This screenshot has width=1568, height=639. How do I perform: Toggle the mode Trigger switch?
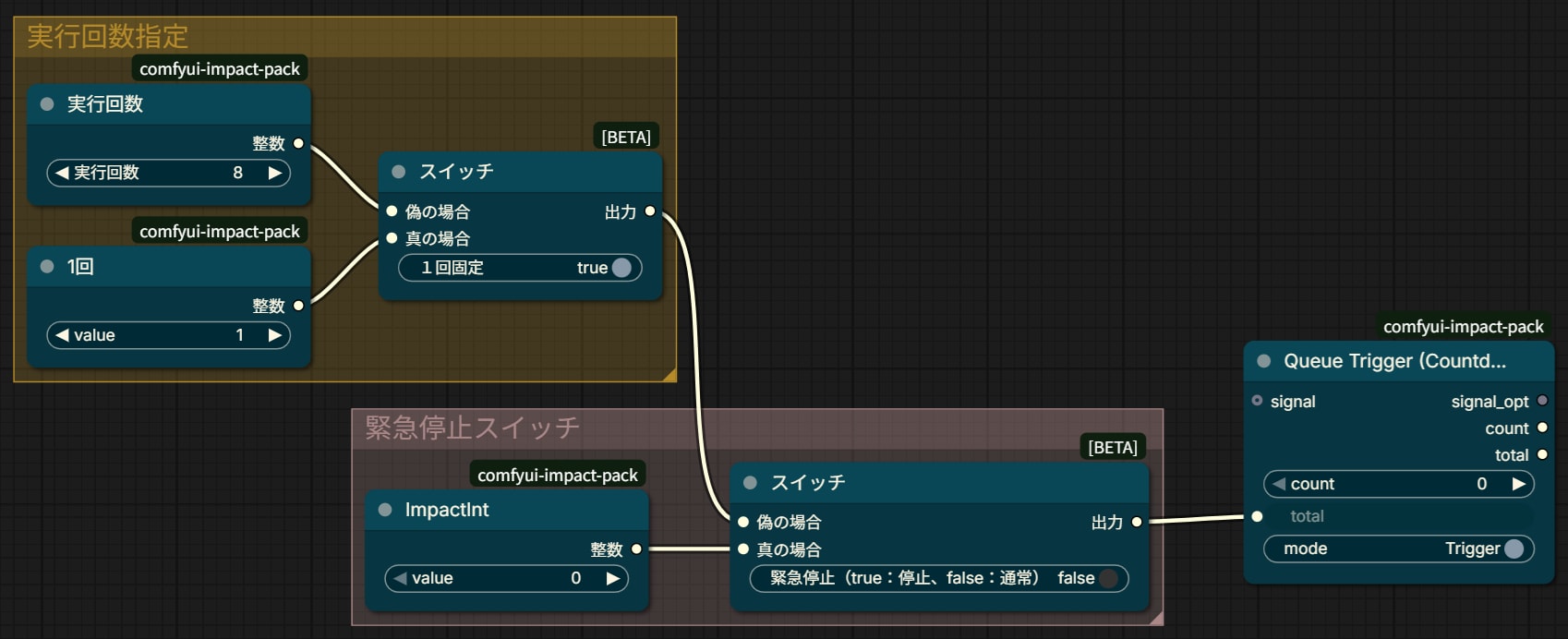(1514, 549)
